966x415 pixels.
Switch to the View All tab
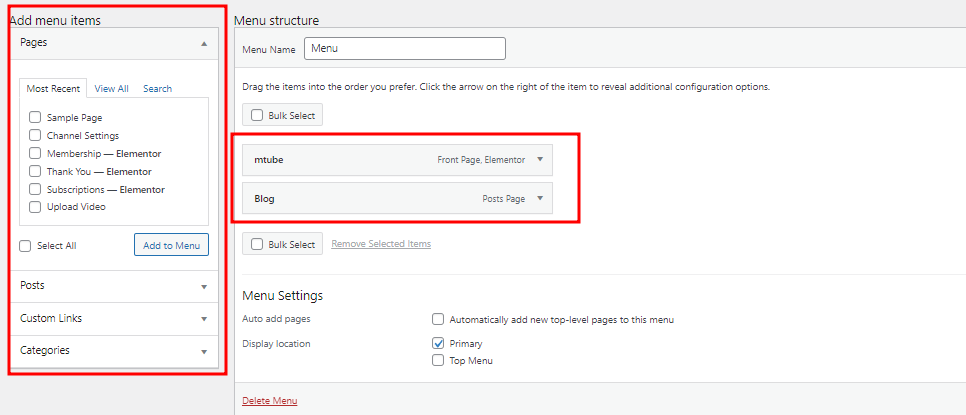(x=112, y=89)
